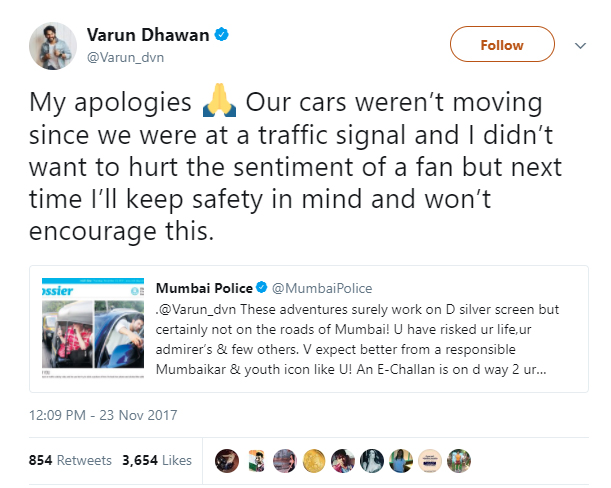The height and width of the screenshot is (488, 611).
Task: Click the Indian flag liker avatar
Action: click(256, 461)
